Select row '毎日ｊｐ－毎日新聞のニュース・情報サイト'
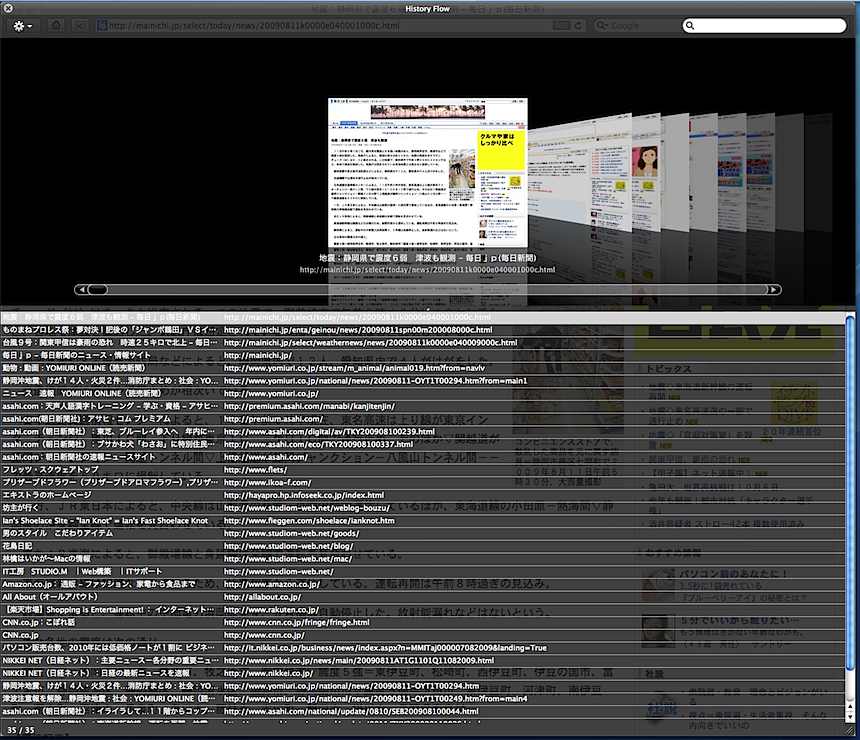Viewport: 860px width, 740px height. [422, 355]
